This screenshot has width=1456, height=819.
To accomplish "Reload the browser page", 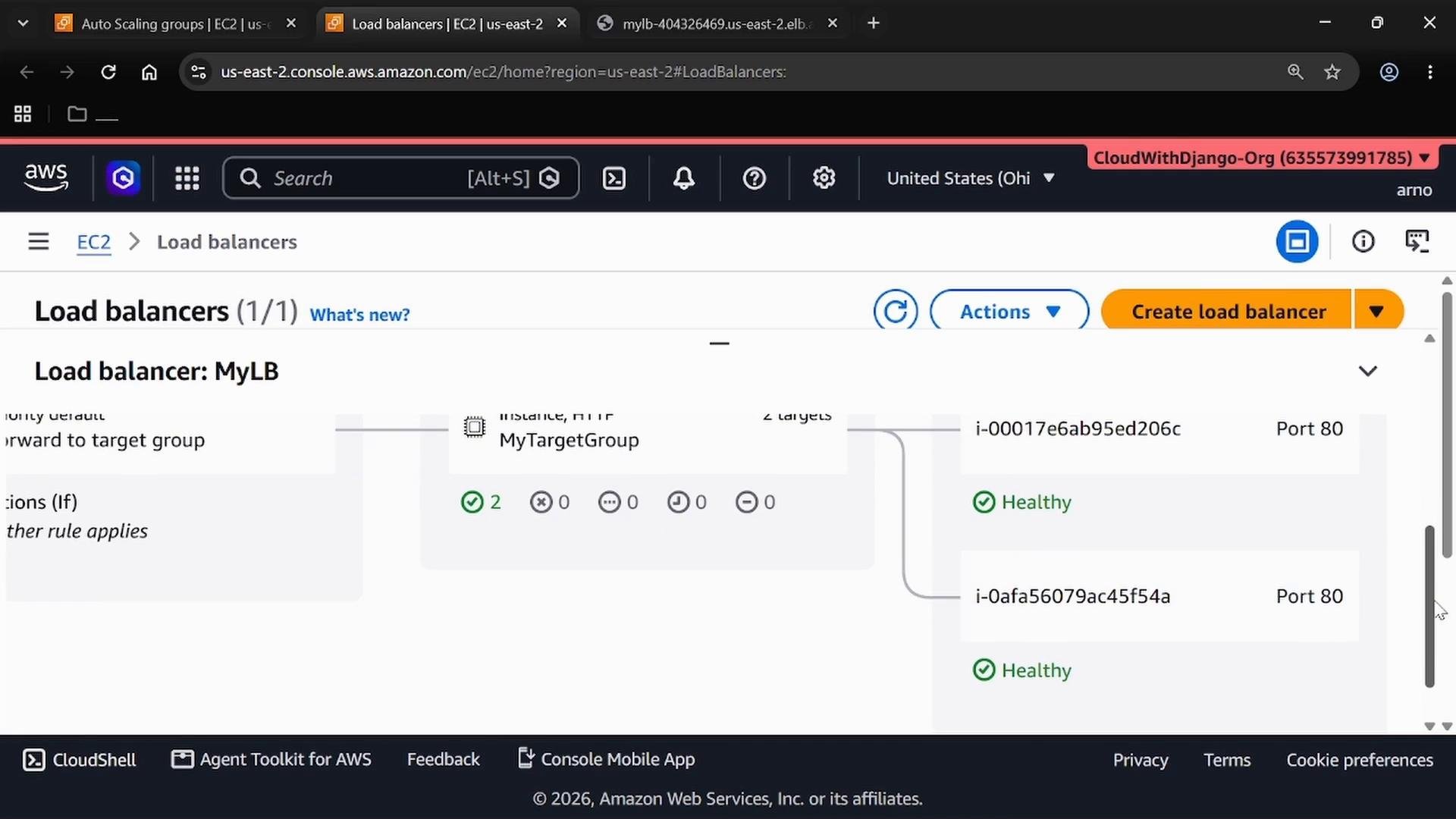I will coord(108,72).
